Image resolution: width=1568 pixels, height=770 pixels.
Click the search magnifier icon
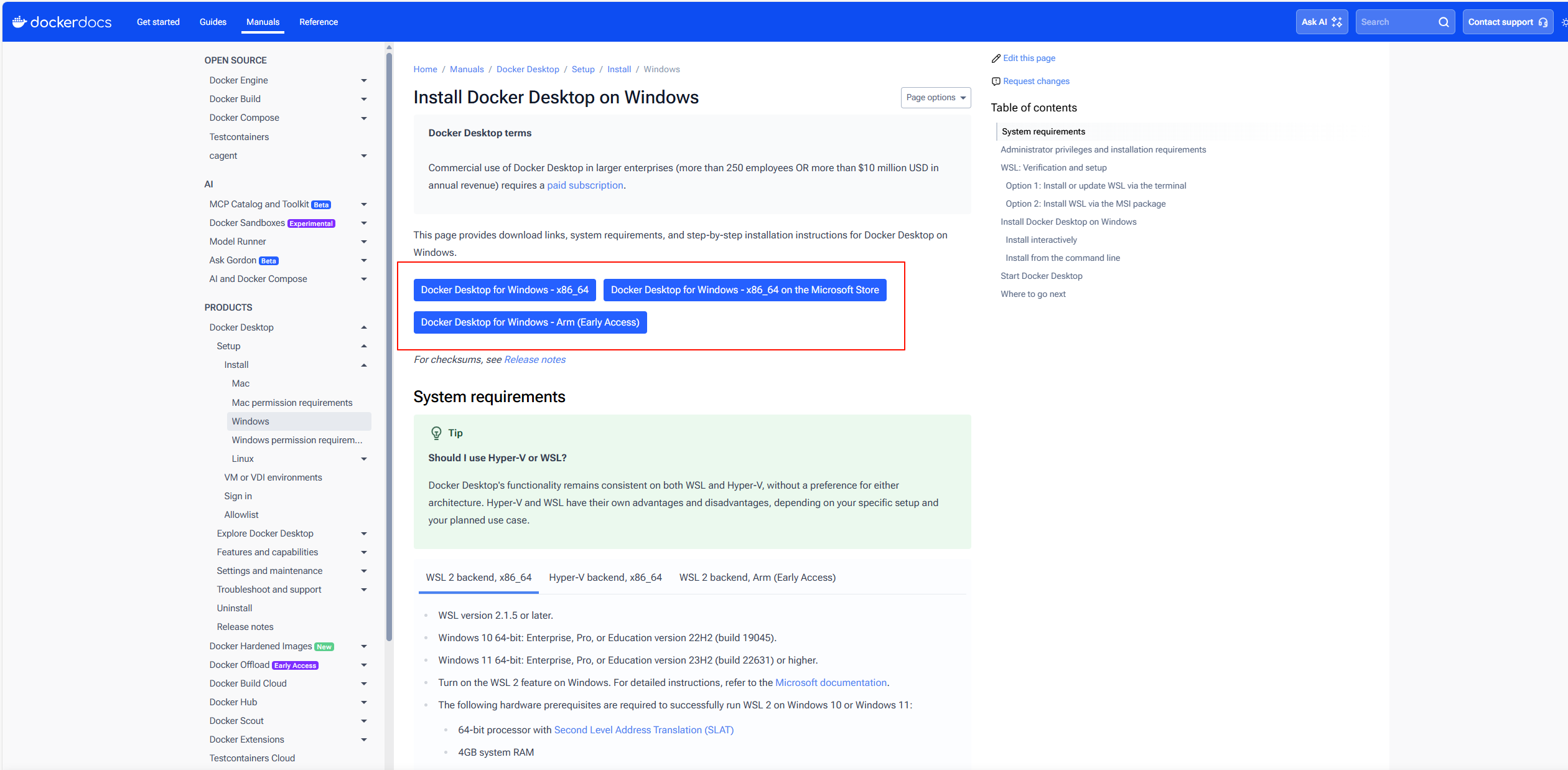tap(1443, 22)
